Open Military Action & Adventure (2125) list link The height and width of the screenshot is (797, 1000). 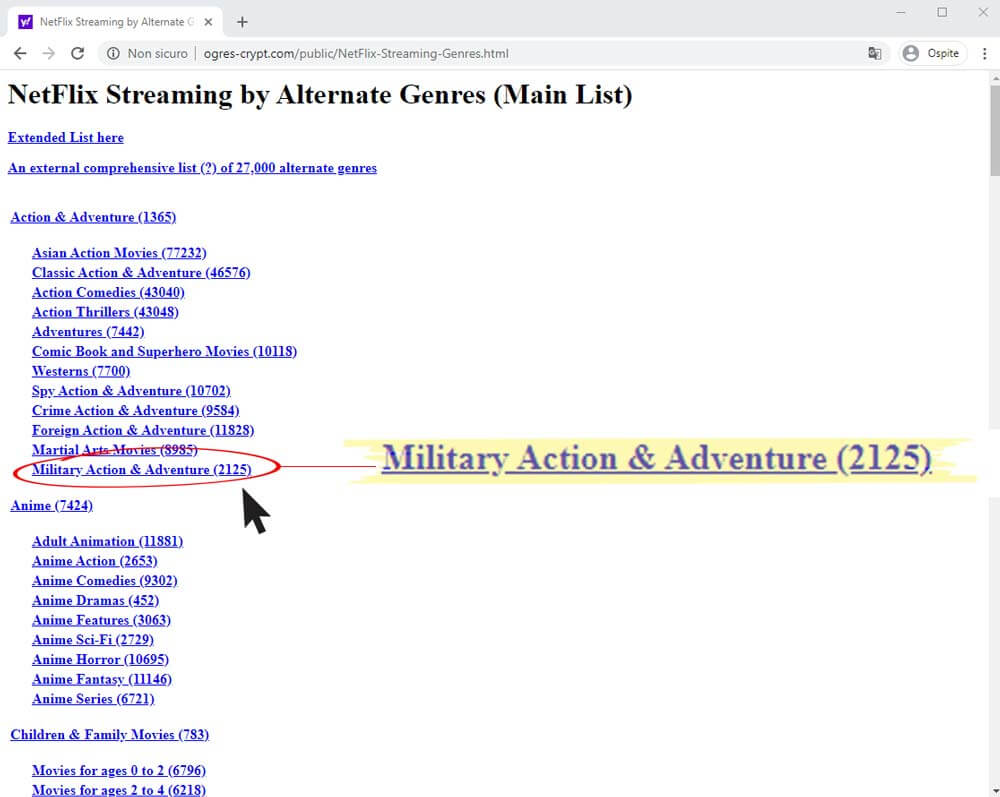click(142, 471)
